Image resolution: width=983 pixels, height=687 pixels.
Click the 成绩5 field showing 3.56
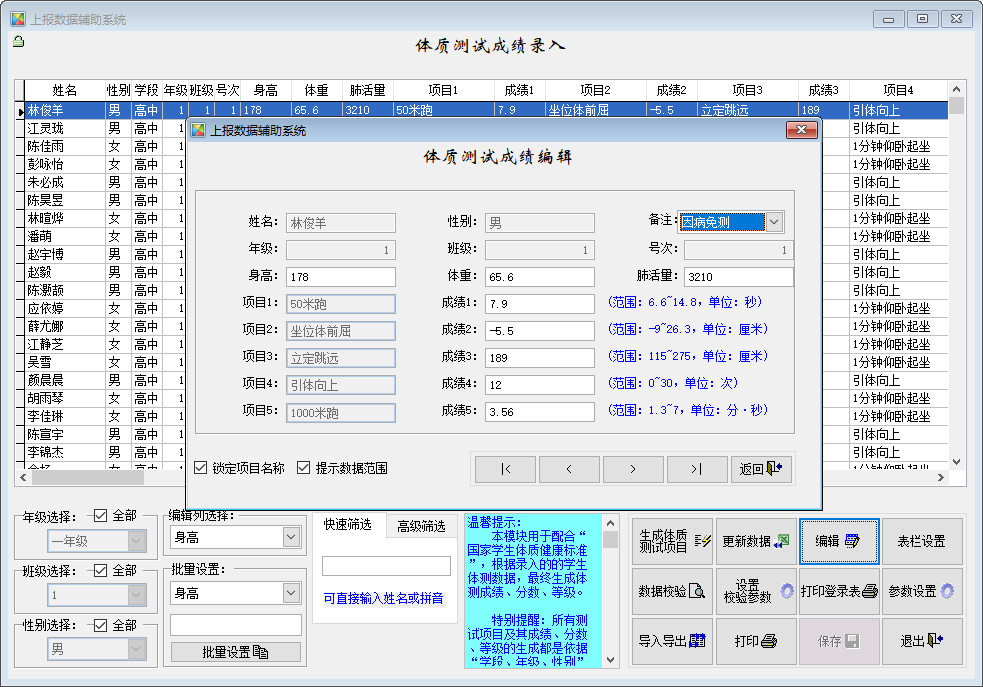coord(540,412)
